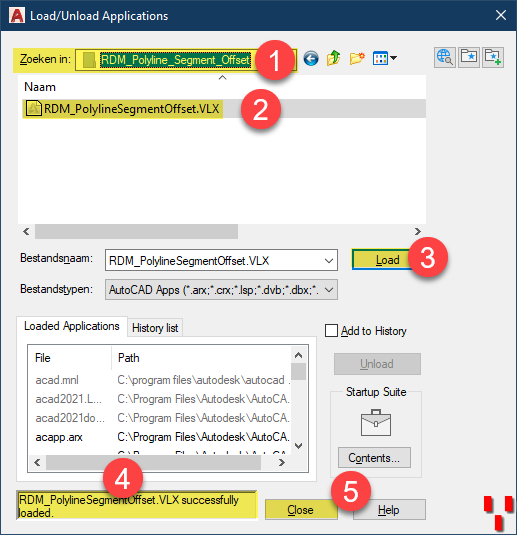Image resolution: width=517 pixels, height=535 pixels.
Task: Switch to the Loaded Applications tab
Action: (72, 326)
